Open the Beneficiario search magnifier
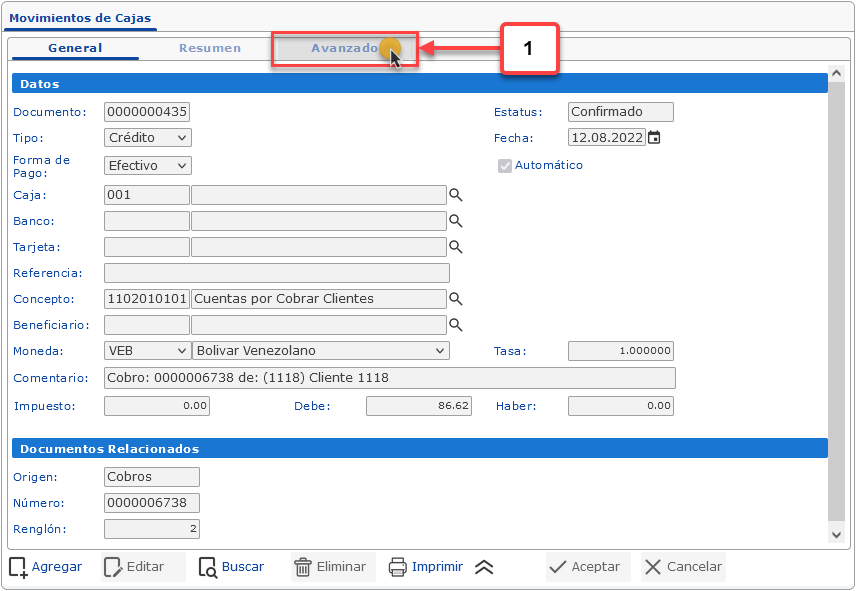Screen dimensions: 856x591 455,324
